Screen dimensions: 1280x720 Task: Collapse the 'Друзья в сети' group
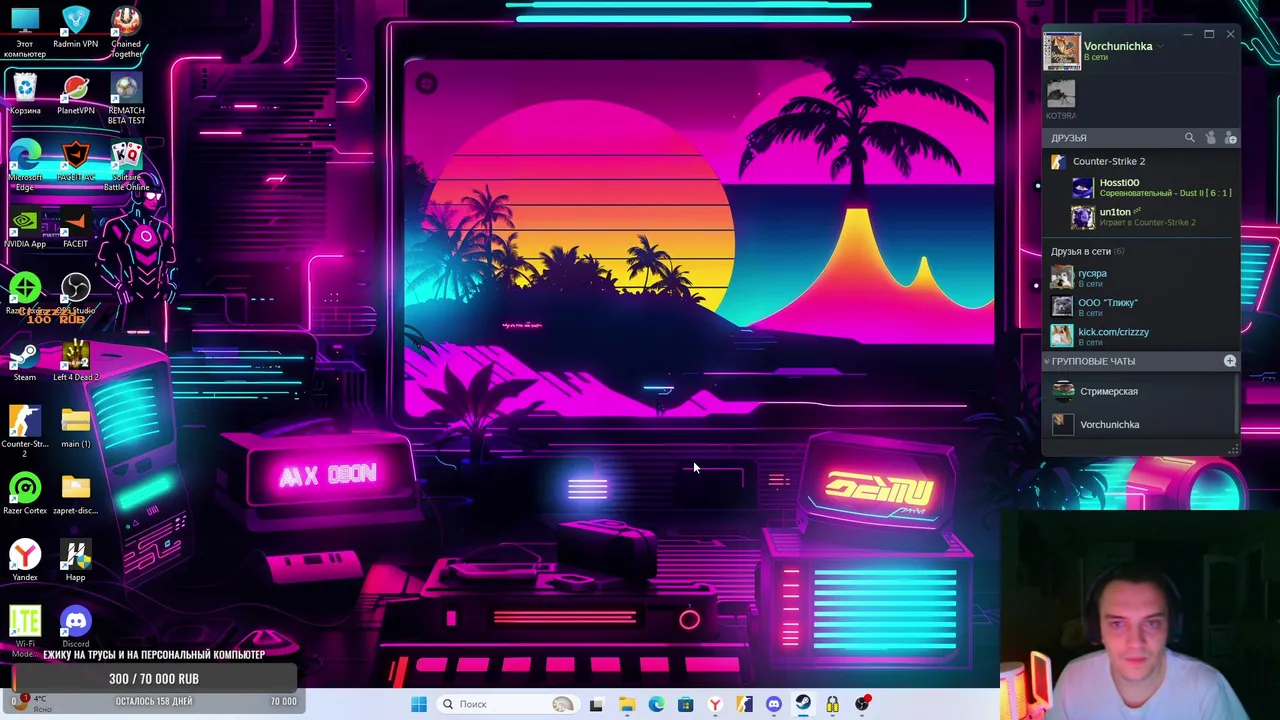click(x=1087, y=251)
